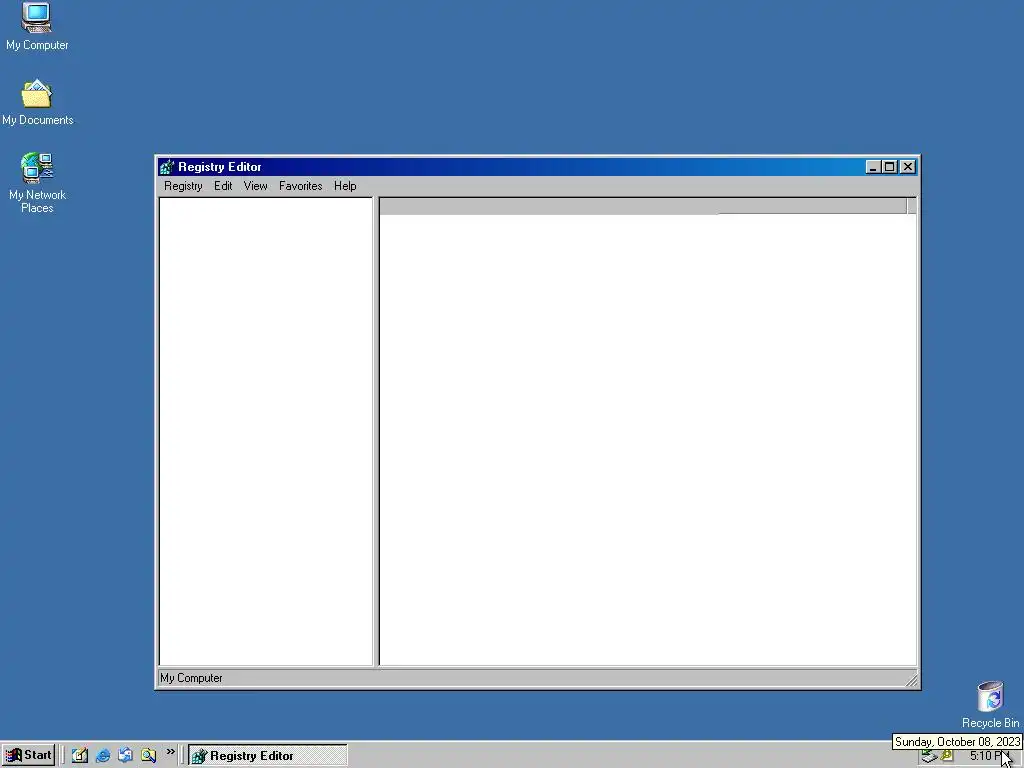Click Show Desktop quick launch icon
The height and width of the screenshot is (768, 1024).
80,756
